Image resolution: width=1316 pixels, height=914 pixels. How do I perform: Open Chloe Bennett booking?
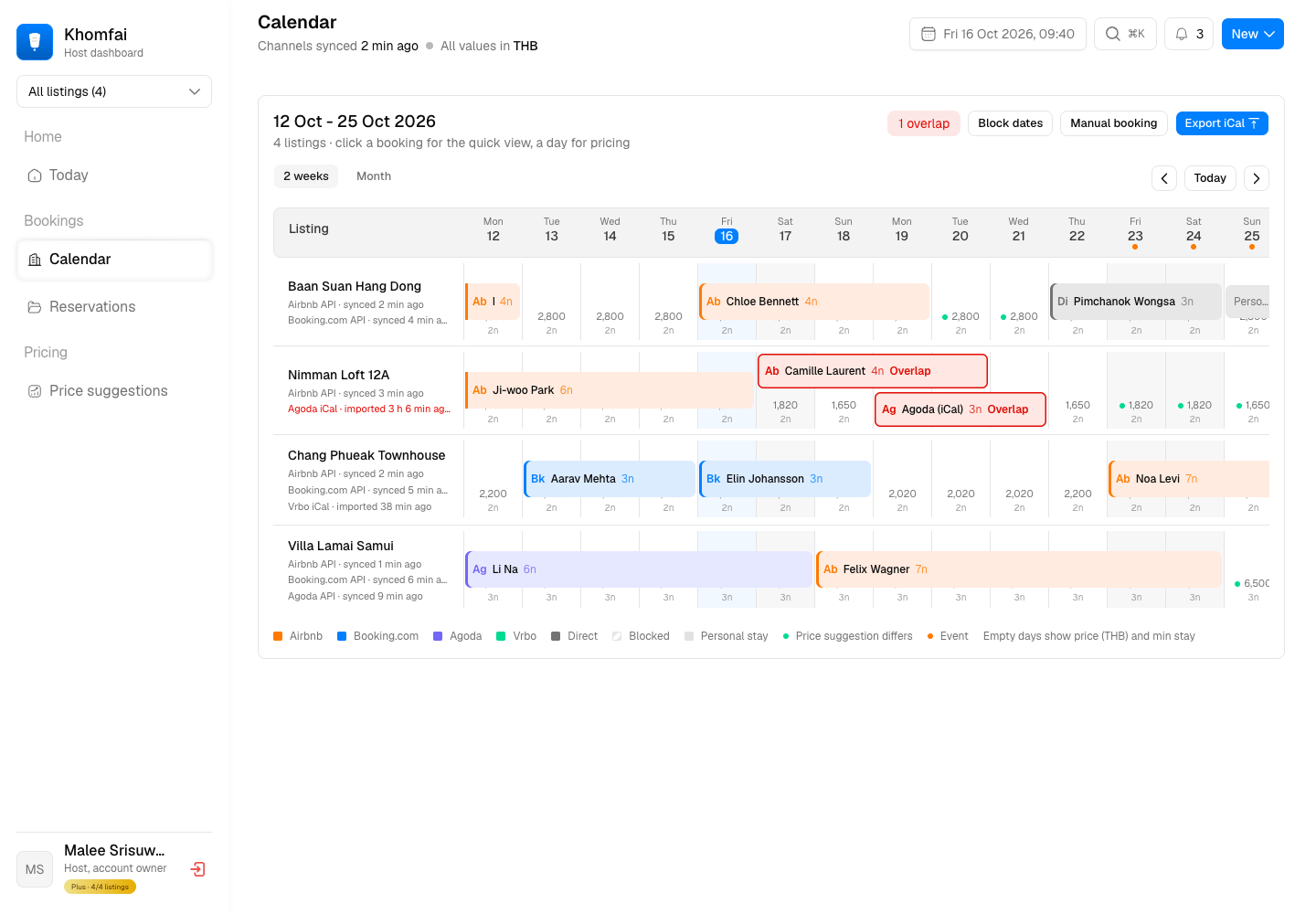click(x=814, y=302)
